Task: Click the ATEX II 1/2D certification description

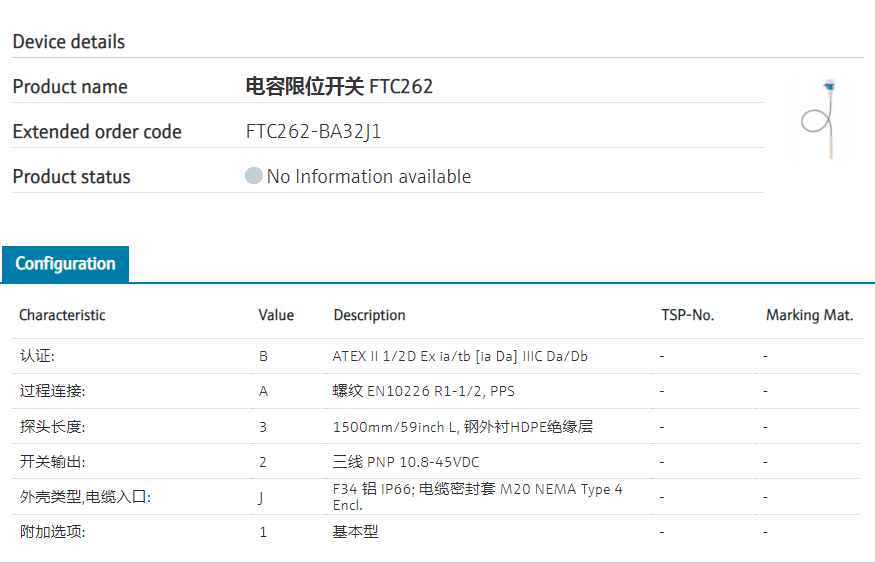Action: 460,356
